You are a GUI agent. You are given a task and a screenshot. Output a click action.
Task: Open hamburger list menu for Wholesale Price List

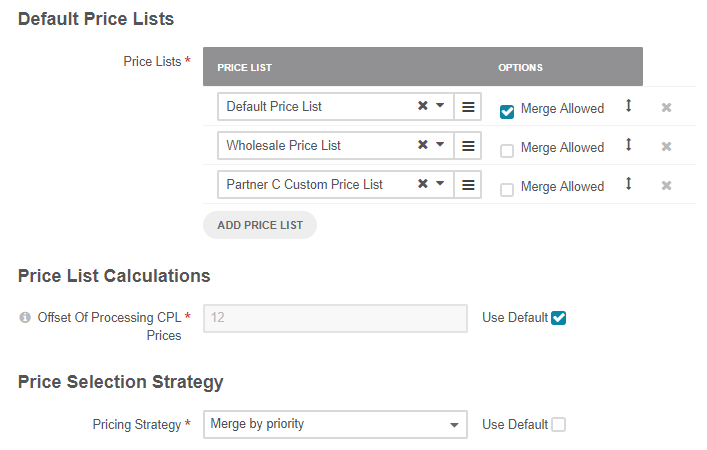[x=467, y=146]
